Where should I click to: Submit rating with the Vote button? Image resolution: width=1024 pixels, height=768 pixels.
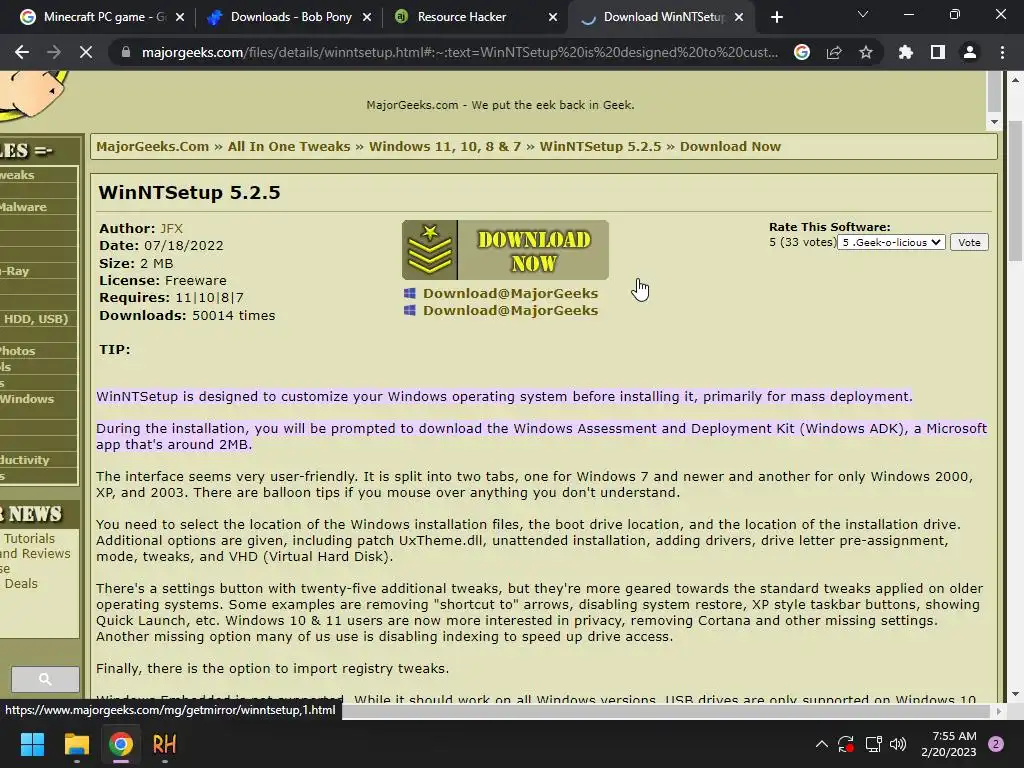969,242
